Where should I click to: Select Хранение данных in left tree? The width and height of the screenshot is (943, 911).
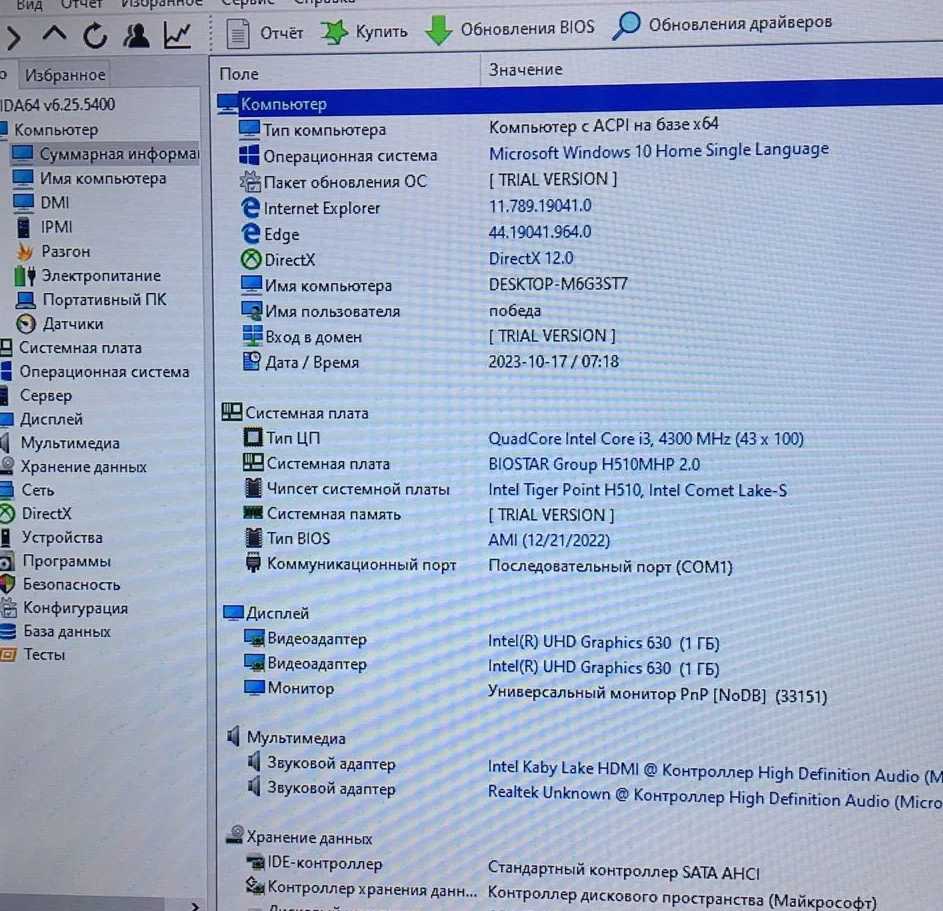click(x=73, y=466)
